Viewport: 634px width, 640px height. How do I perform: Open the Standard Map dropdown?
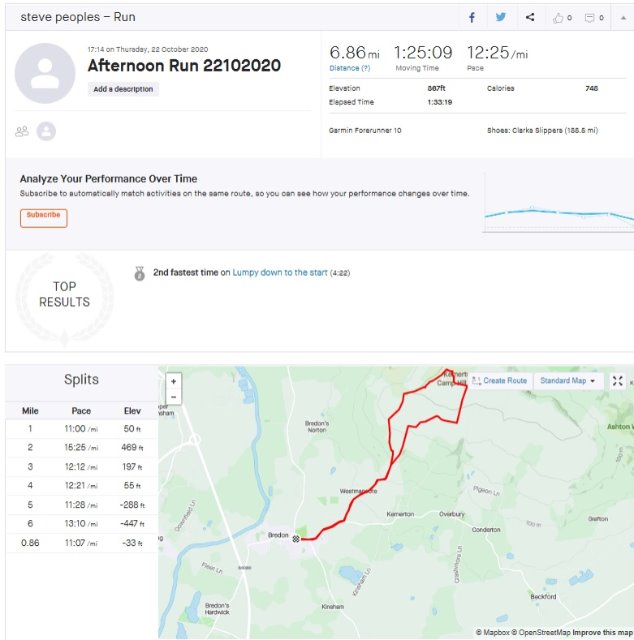point(567,381)
